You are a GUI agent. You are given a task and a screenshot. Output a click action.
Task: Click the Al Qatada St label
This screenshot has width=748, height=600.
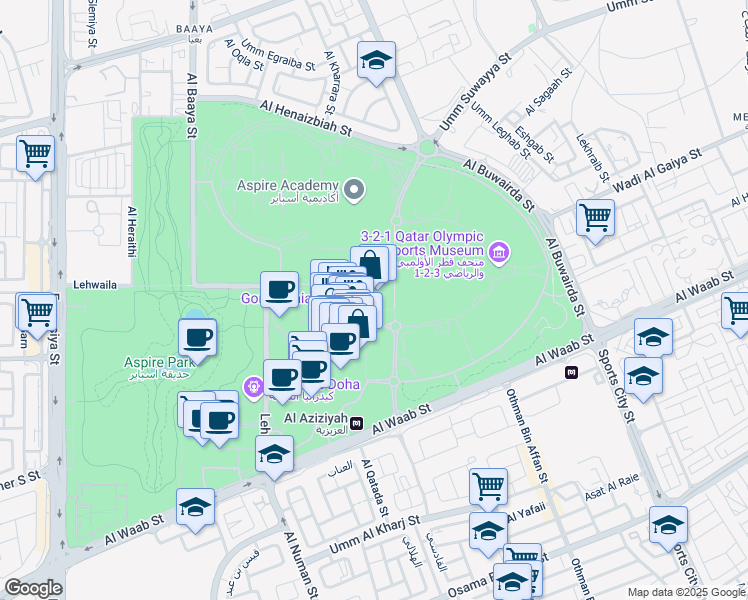(x=375, y=488)
